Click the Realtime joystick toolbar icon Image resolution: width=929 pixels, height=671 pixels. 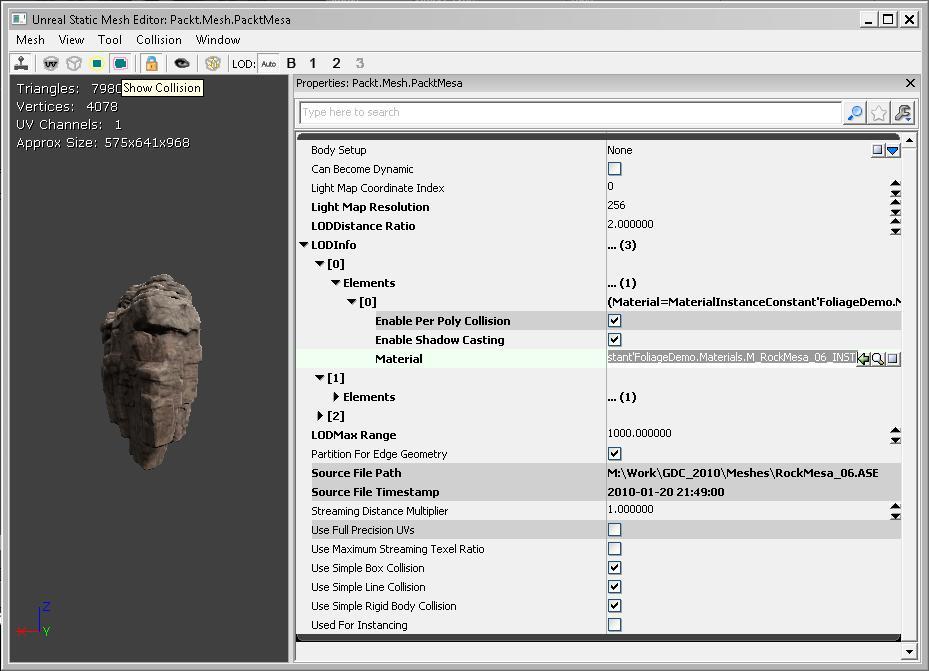(x=22, y=63)
